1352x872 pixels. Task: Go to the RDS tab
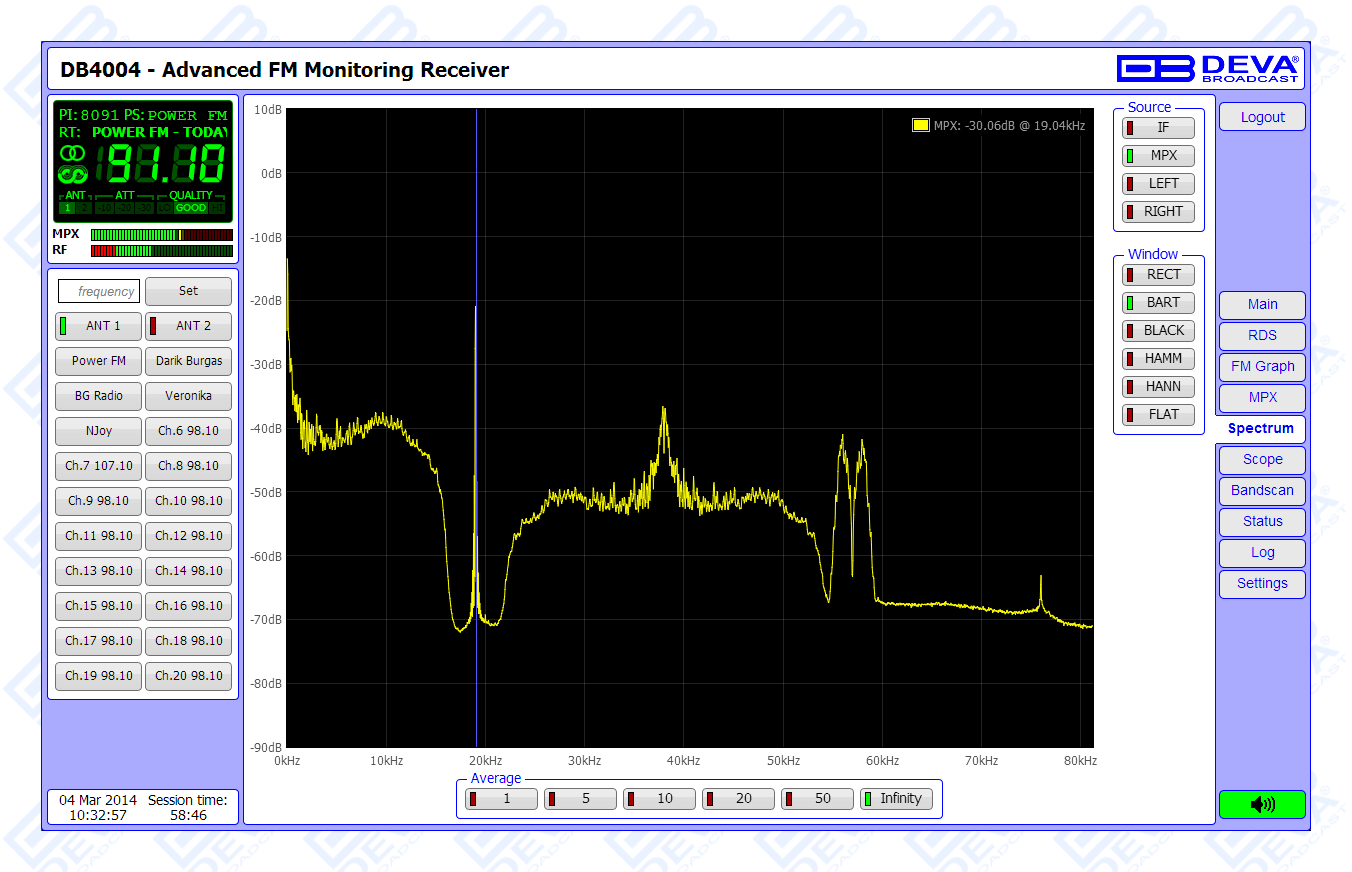1262,336
